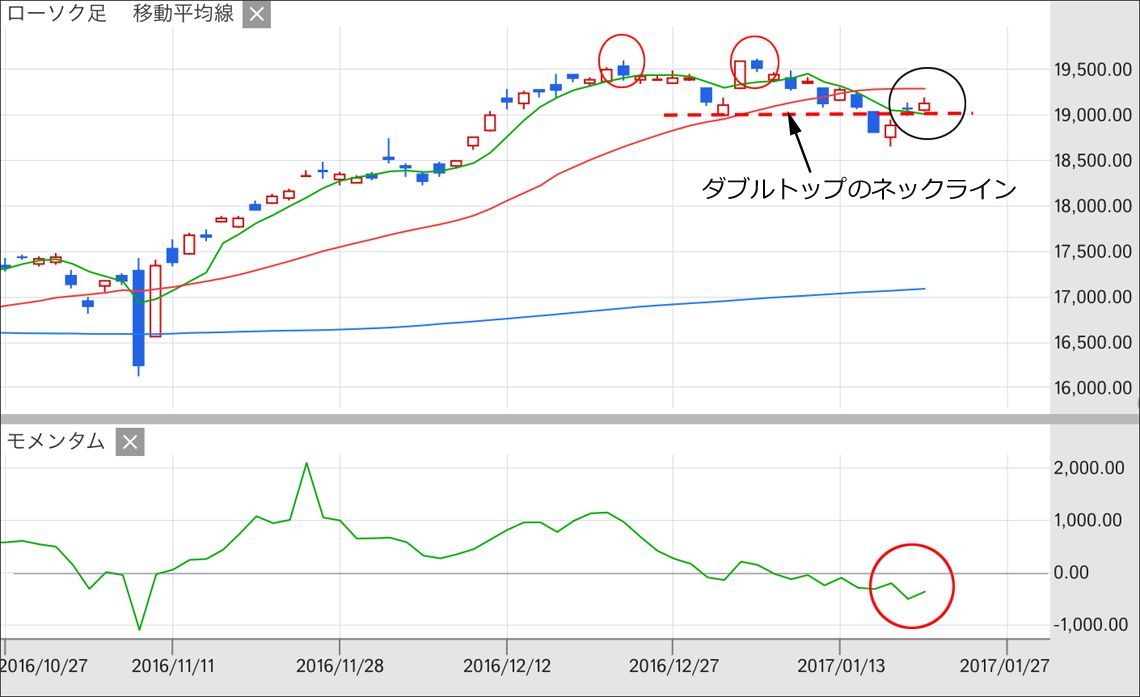Click the 2016/12/12 date axis label

coord(507,665)
